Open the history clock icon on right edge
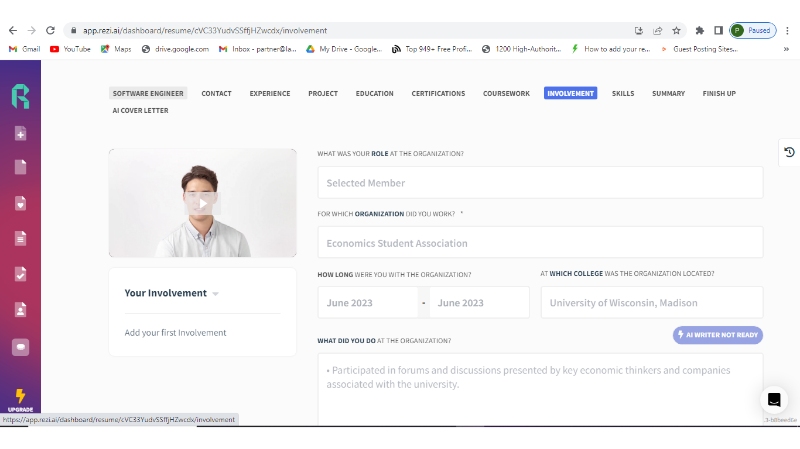800x449 pixels. [789, 152]
